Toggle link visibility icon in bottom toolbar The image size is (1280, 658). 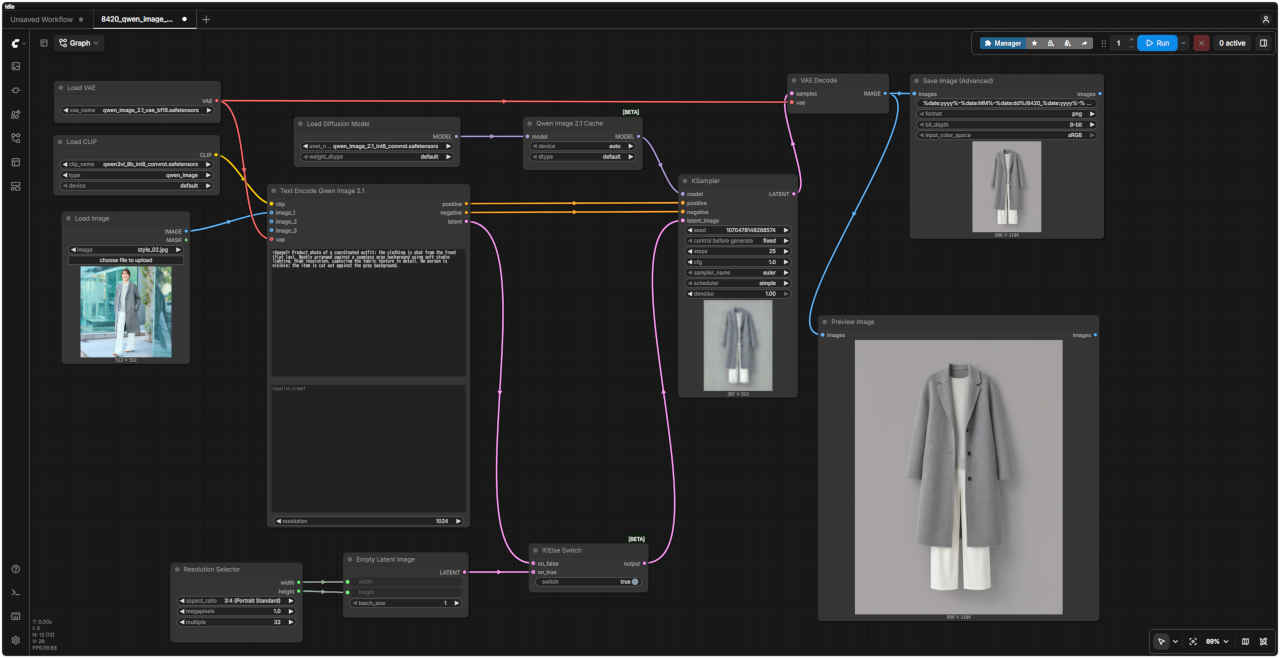click(1263, 641)
